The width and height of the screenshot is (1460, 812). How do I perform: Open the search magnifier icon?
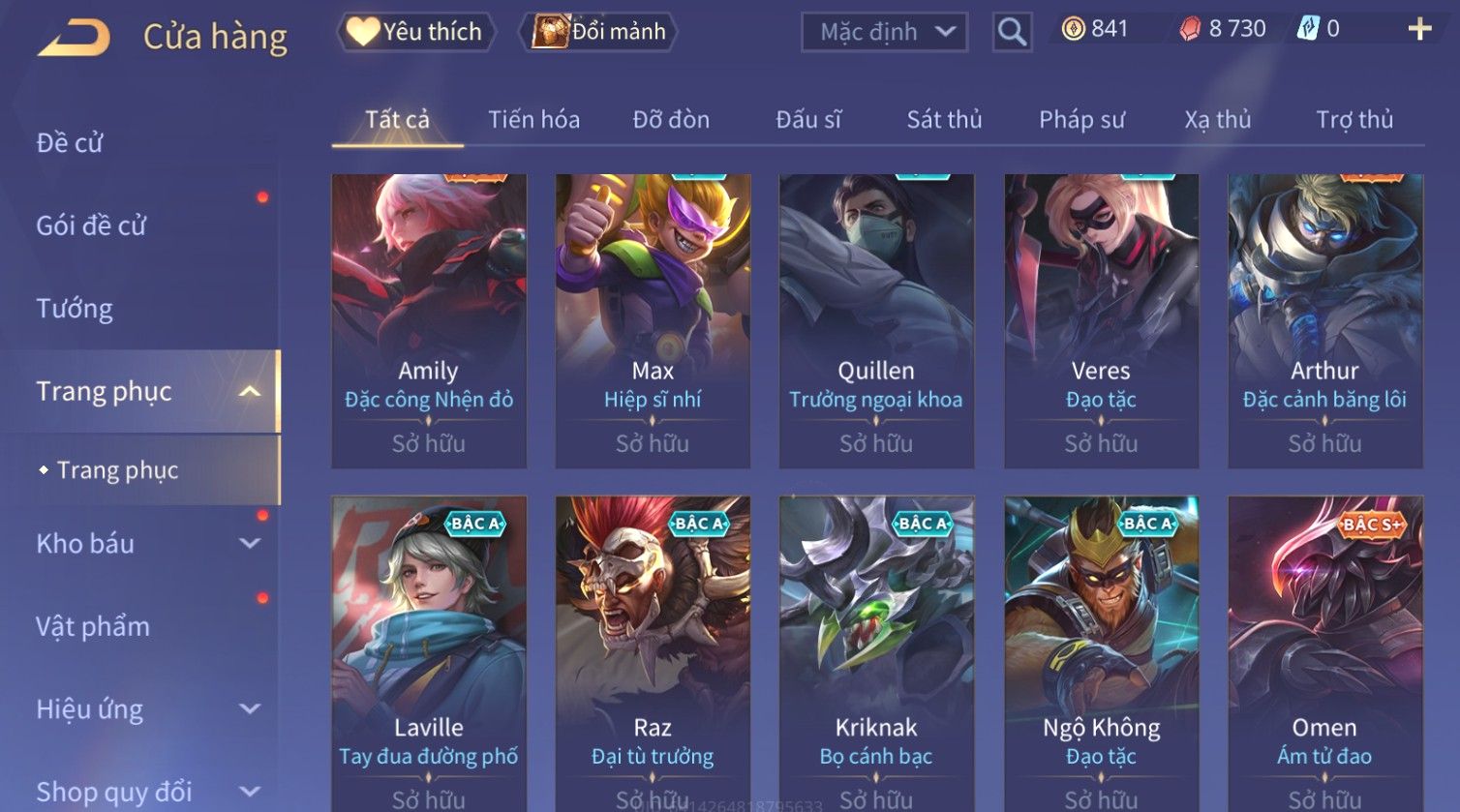[x=1012, y=32]
